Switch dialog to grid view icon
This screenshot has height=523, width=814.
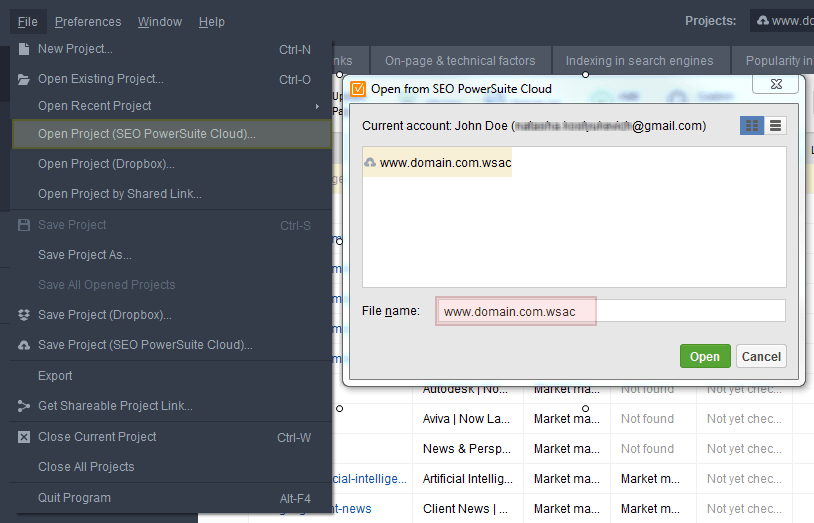(751, 126)
